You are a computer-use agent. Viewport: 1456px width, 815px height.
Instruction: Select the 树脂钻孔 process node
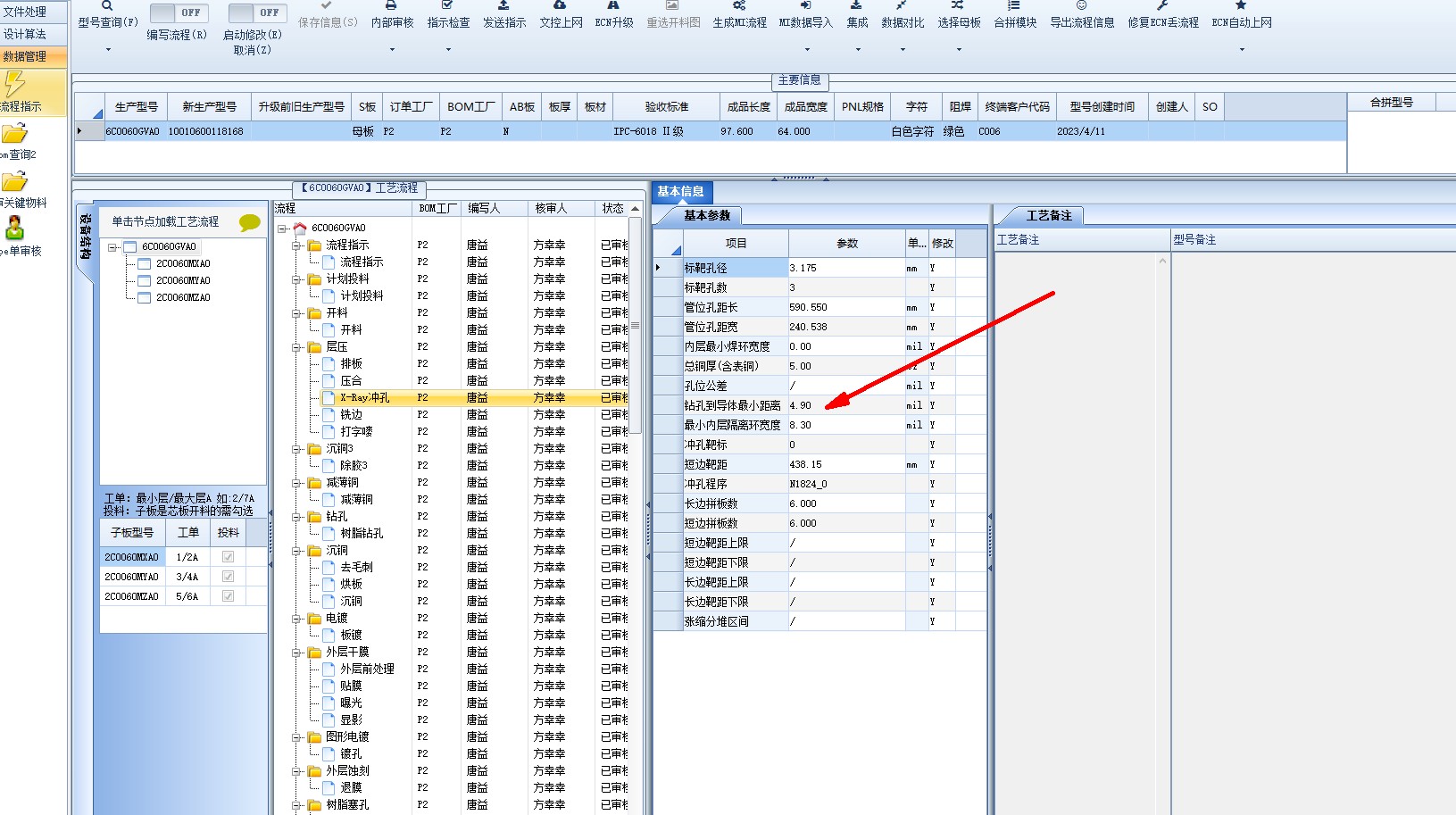[x=362, y=534]
